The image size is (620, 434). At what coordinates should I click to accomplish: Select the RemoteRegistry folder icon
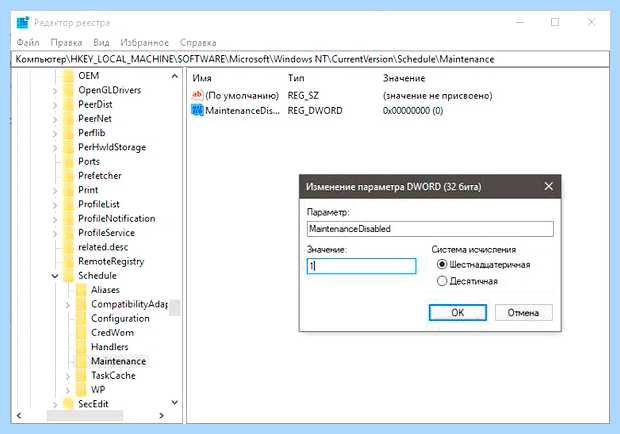(69, 261)
